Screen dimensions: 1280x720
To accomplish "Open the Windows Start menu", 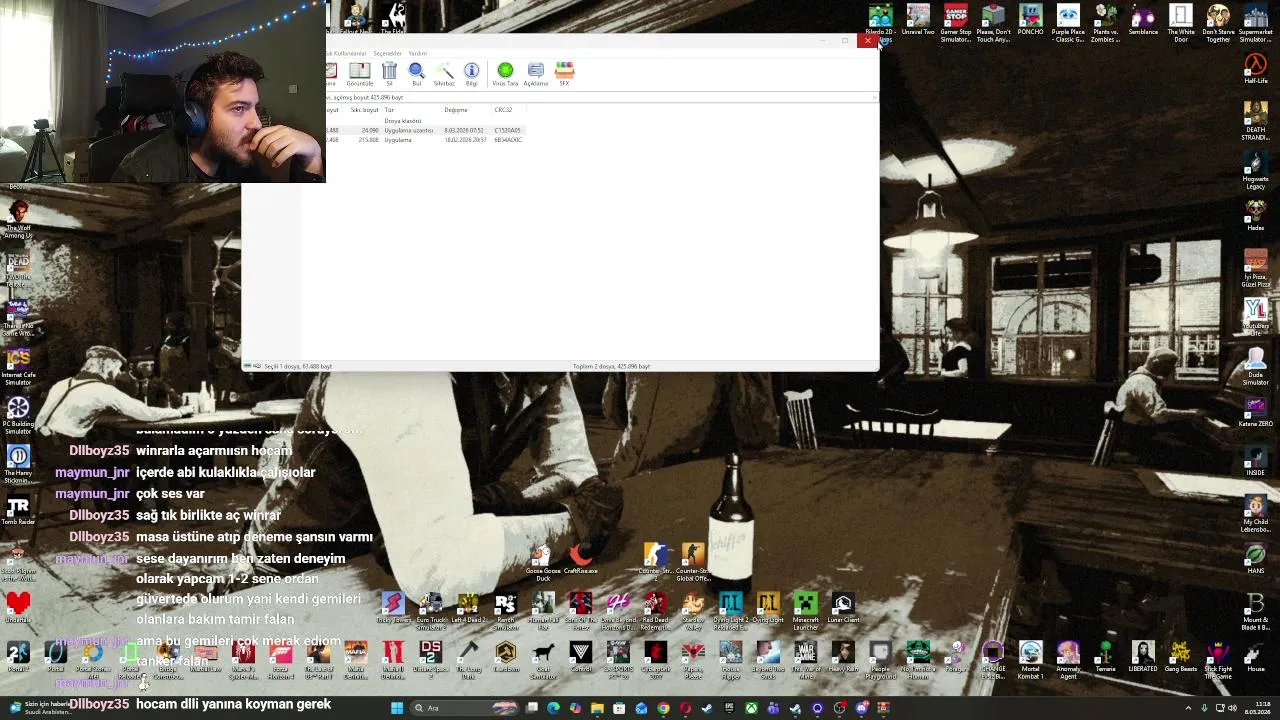I will coord(397,708).
